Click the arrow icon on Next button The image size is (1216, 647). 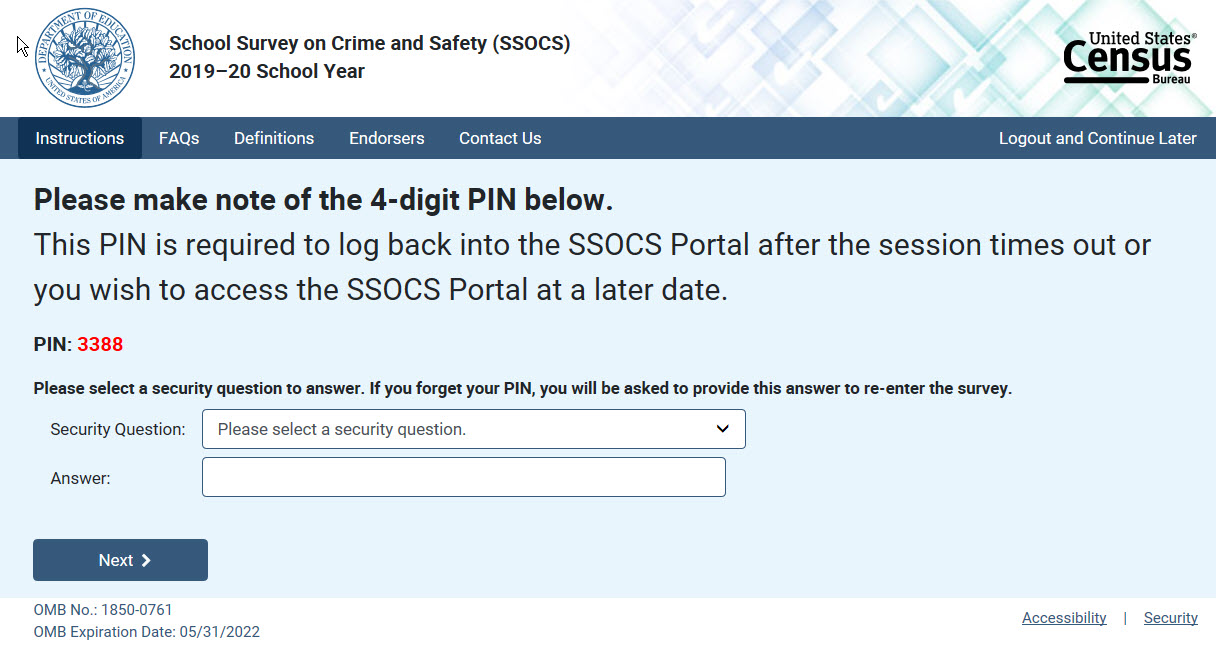coord(146,561)
